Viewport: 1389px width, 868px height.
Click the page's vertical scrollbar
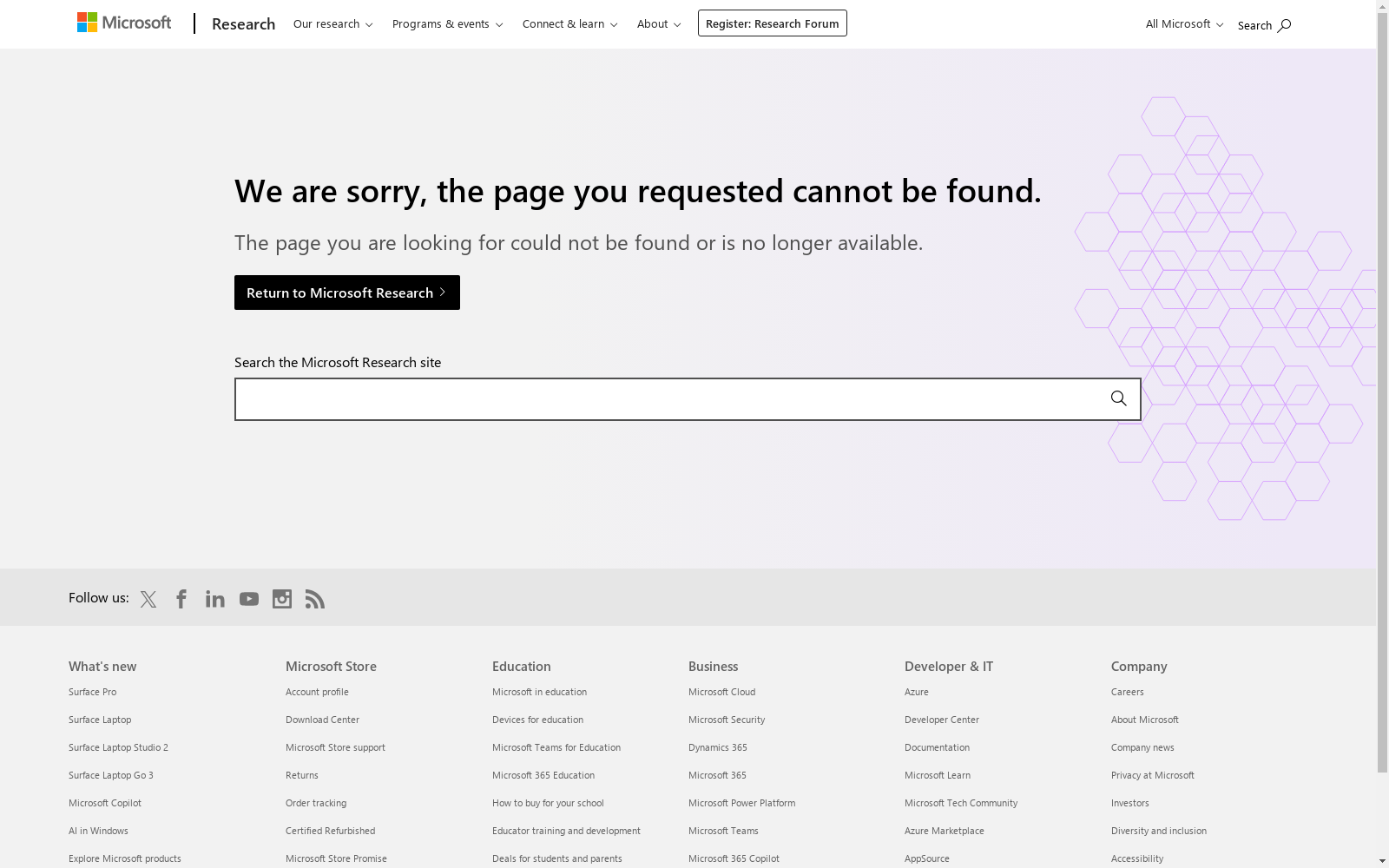click(x=1383, y=391)
